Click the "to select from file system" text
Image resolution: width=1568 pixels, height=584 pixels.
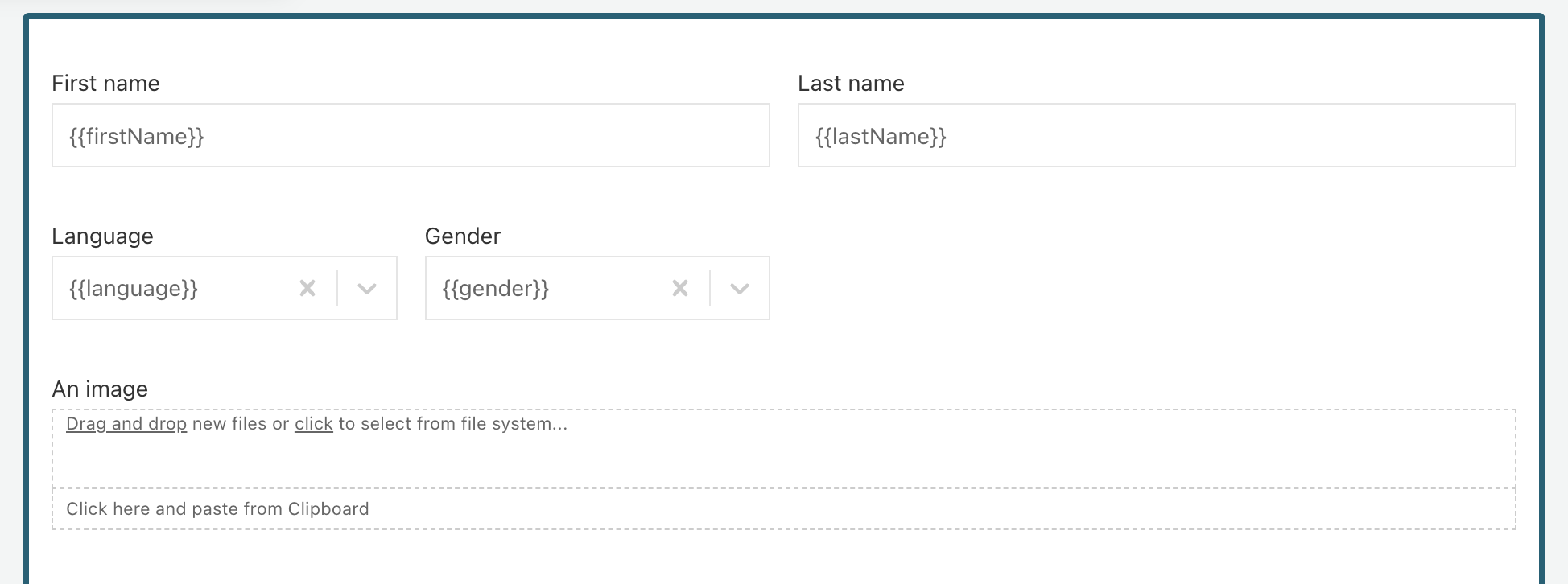tap(452, 424)
